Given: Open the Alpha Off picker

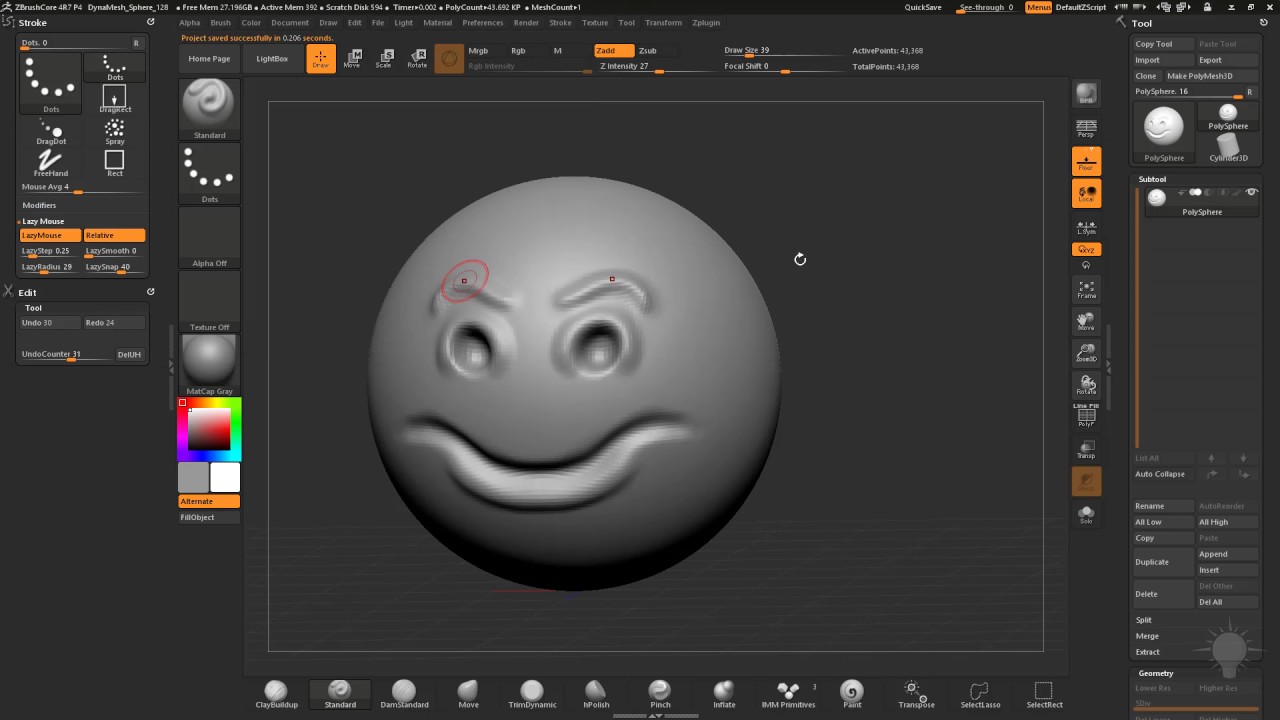Looking at the screenshot, I should (209, 237).
